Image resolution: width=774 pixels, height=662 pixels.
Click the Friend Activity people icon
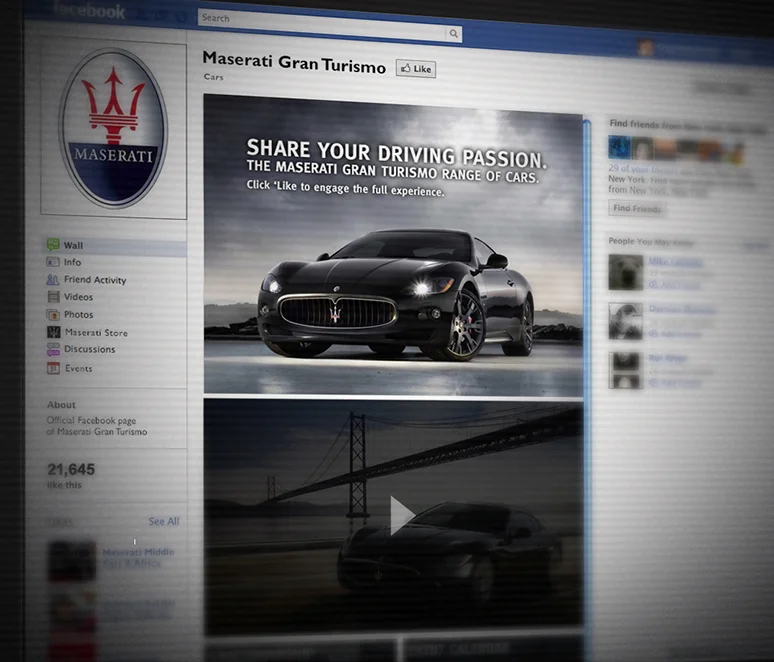pos(53,279)
